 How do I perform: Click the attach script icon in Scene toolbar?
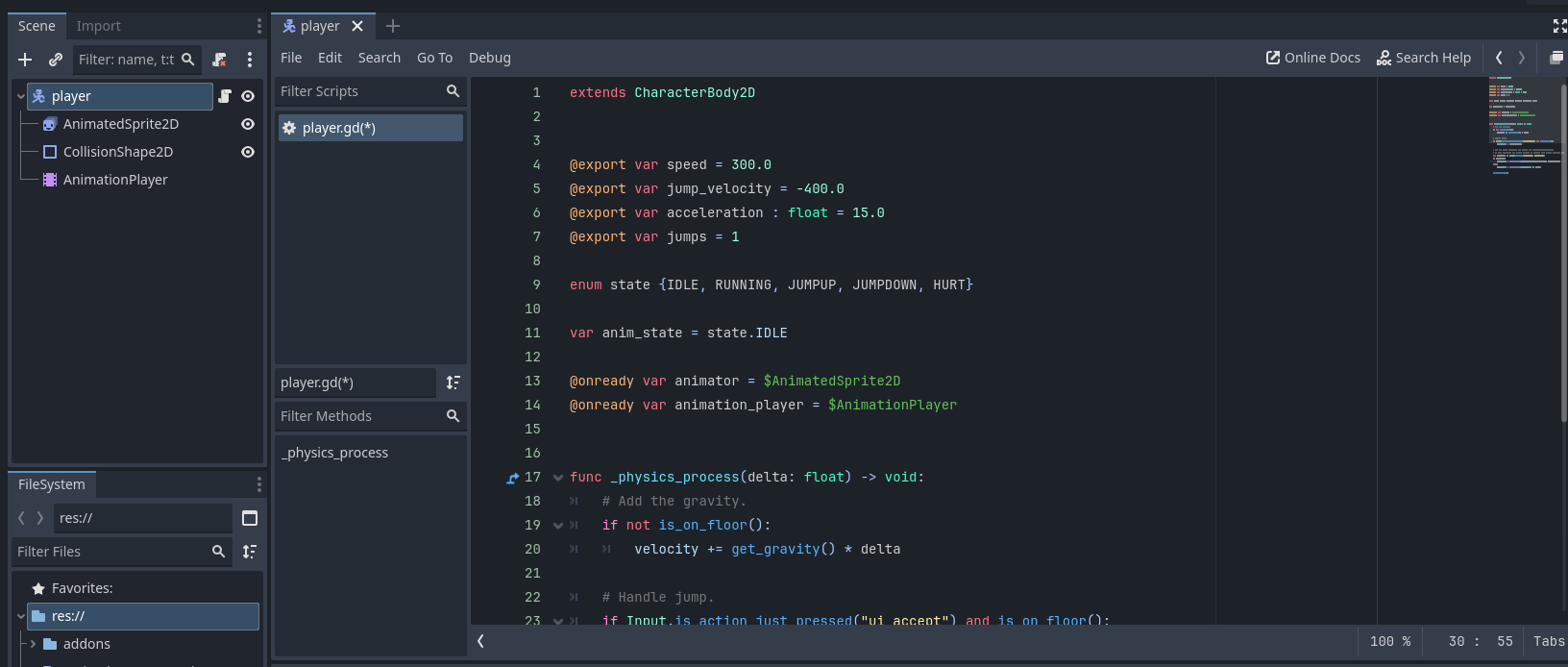coord(219,60)
